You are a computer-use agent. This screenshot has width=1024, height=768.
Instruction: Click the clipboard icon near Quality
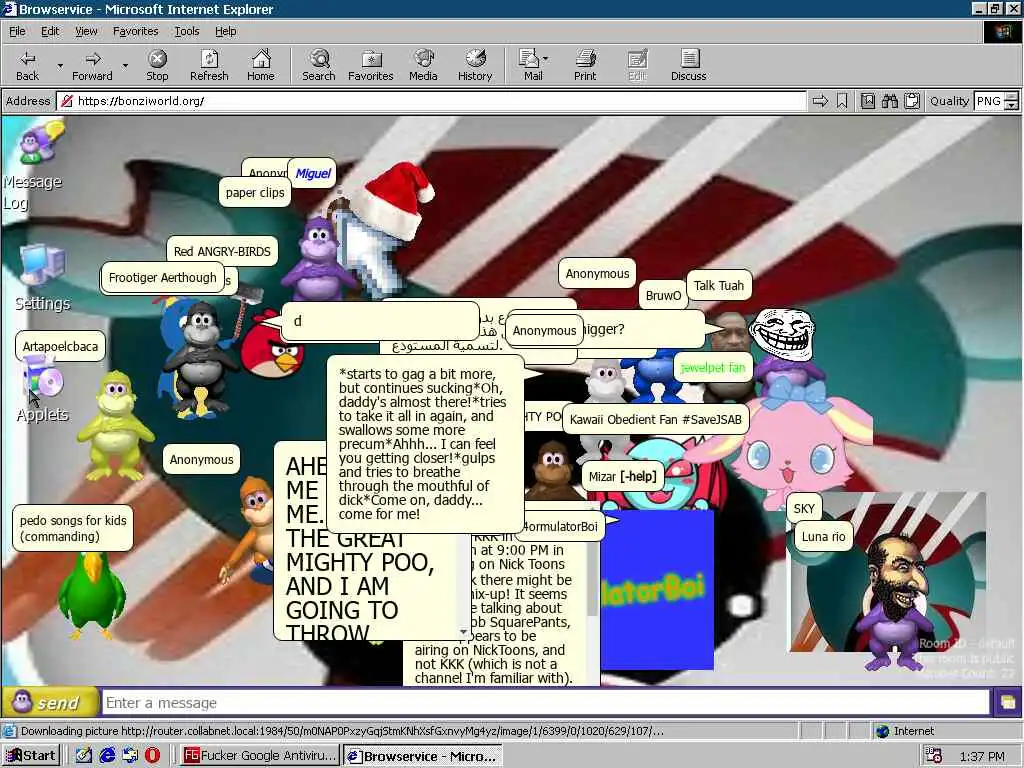coord(912,101)
